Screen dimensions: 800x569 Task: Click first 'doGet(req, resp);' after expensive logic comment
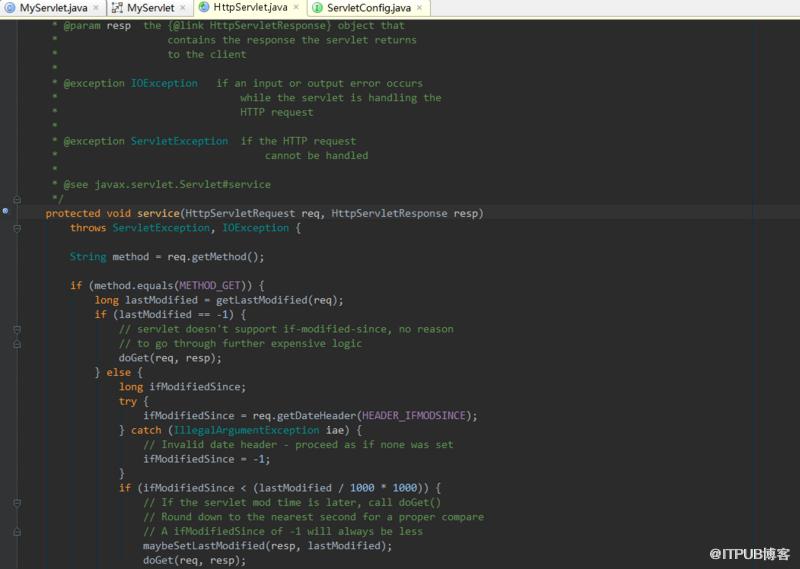pos(170,358)
